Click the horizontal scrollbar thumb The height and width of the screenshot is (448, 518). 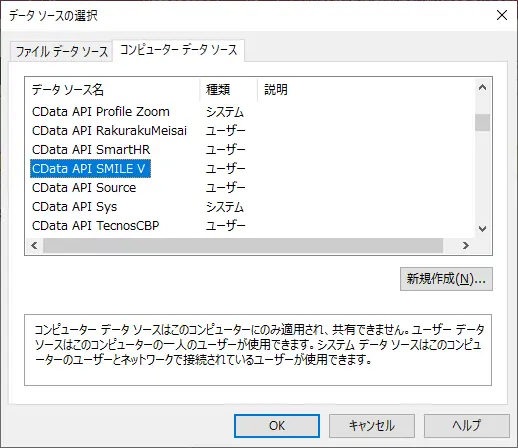243,246
